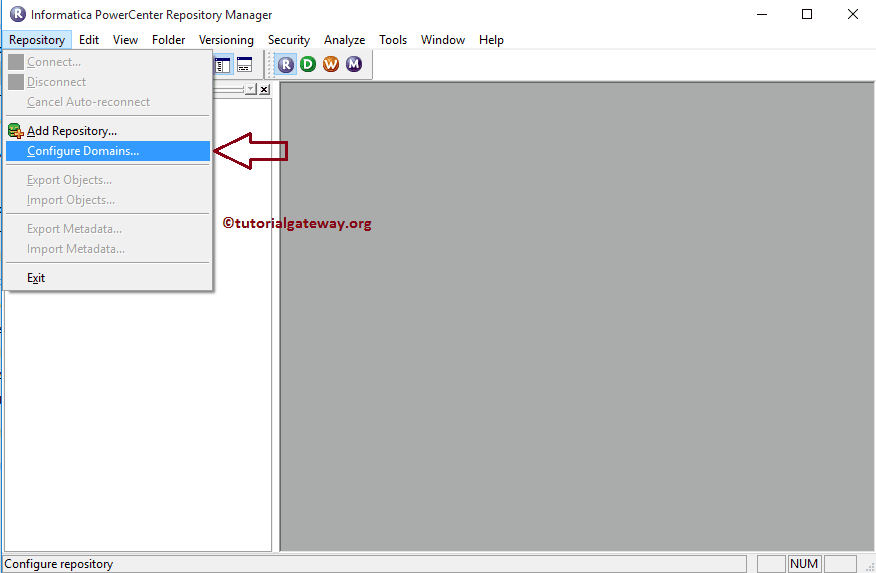Image resolution: width=876 pixels, height=573 pixels.
Task: Choose Configure Domains... from the Repository menu
Action: [x=108, y=151]
